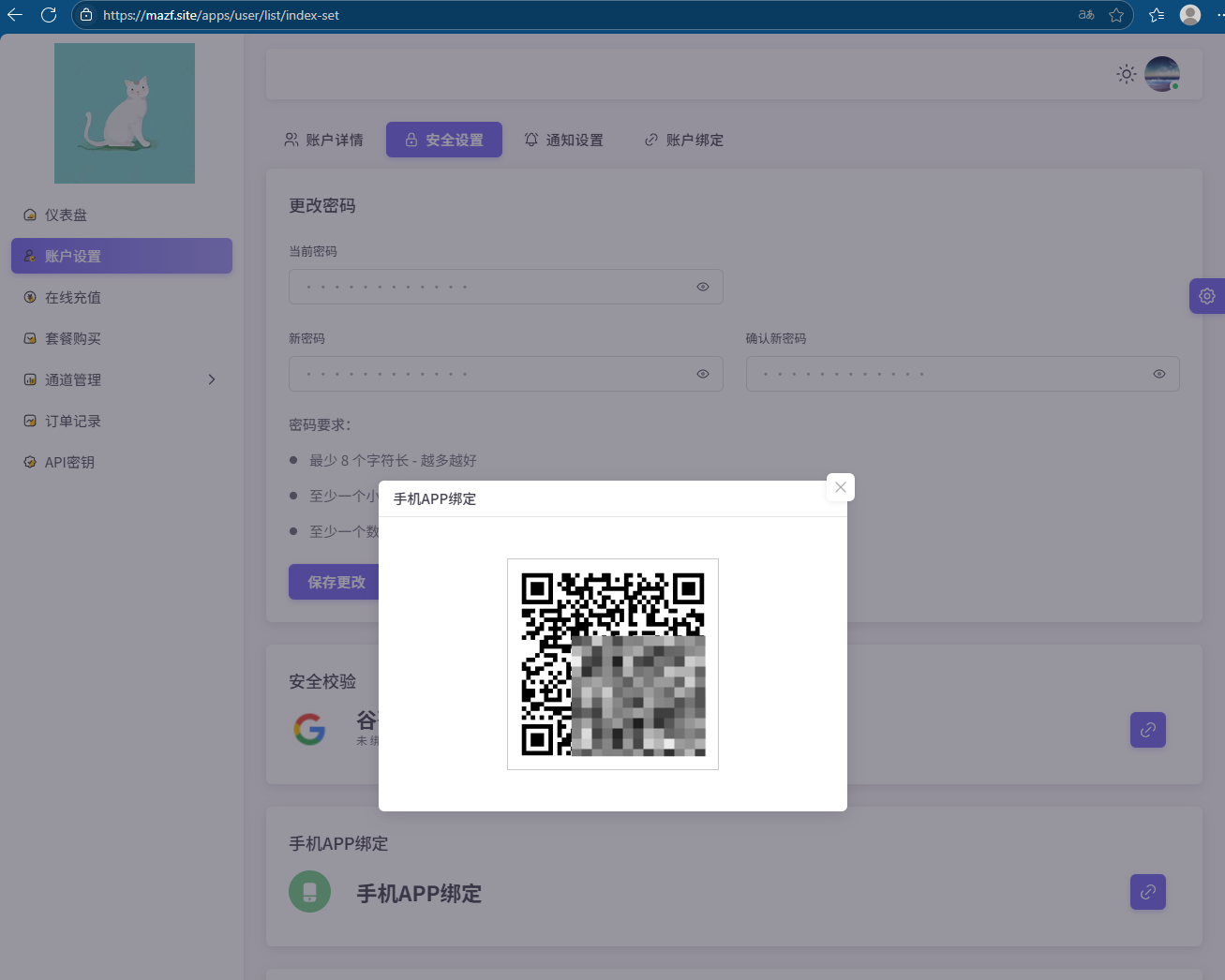This screenshot has height=980, width=1225.
Task: Click the 保存更改 button
Action: click(x=334, y=582)
